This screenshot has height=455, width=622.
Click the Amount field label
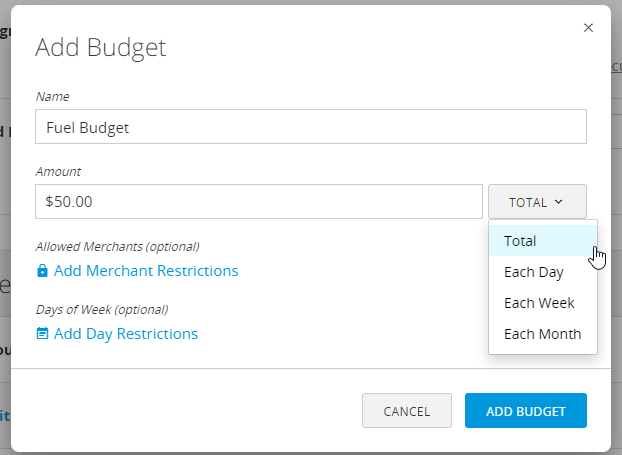[x=58, y=172]
